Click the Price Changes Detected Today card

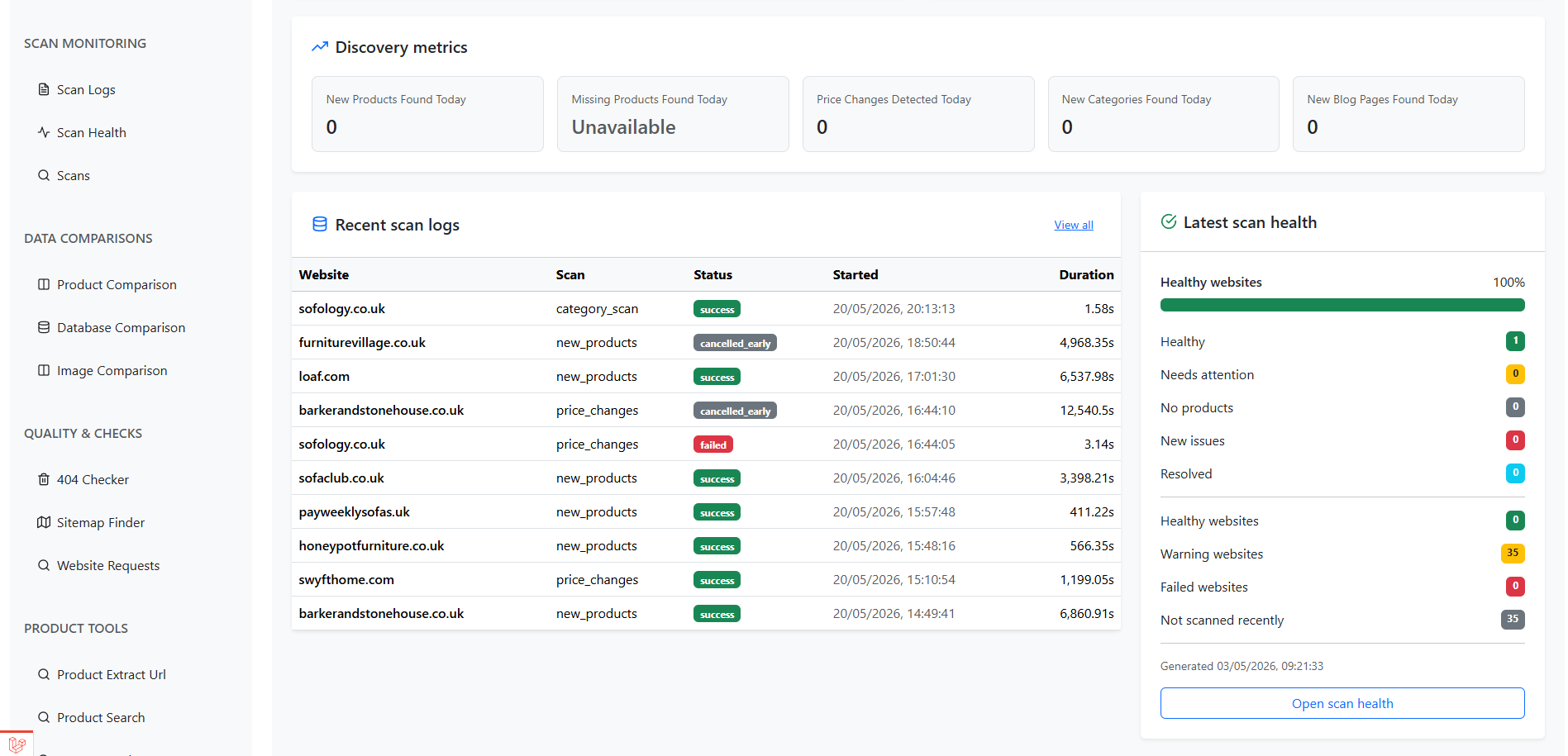(x=918, y=114)
